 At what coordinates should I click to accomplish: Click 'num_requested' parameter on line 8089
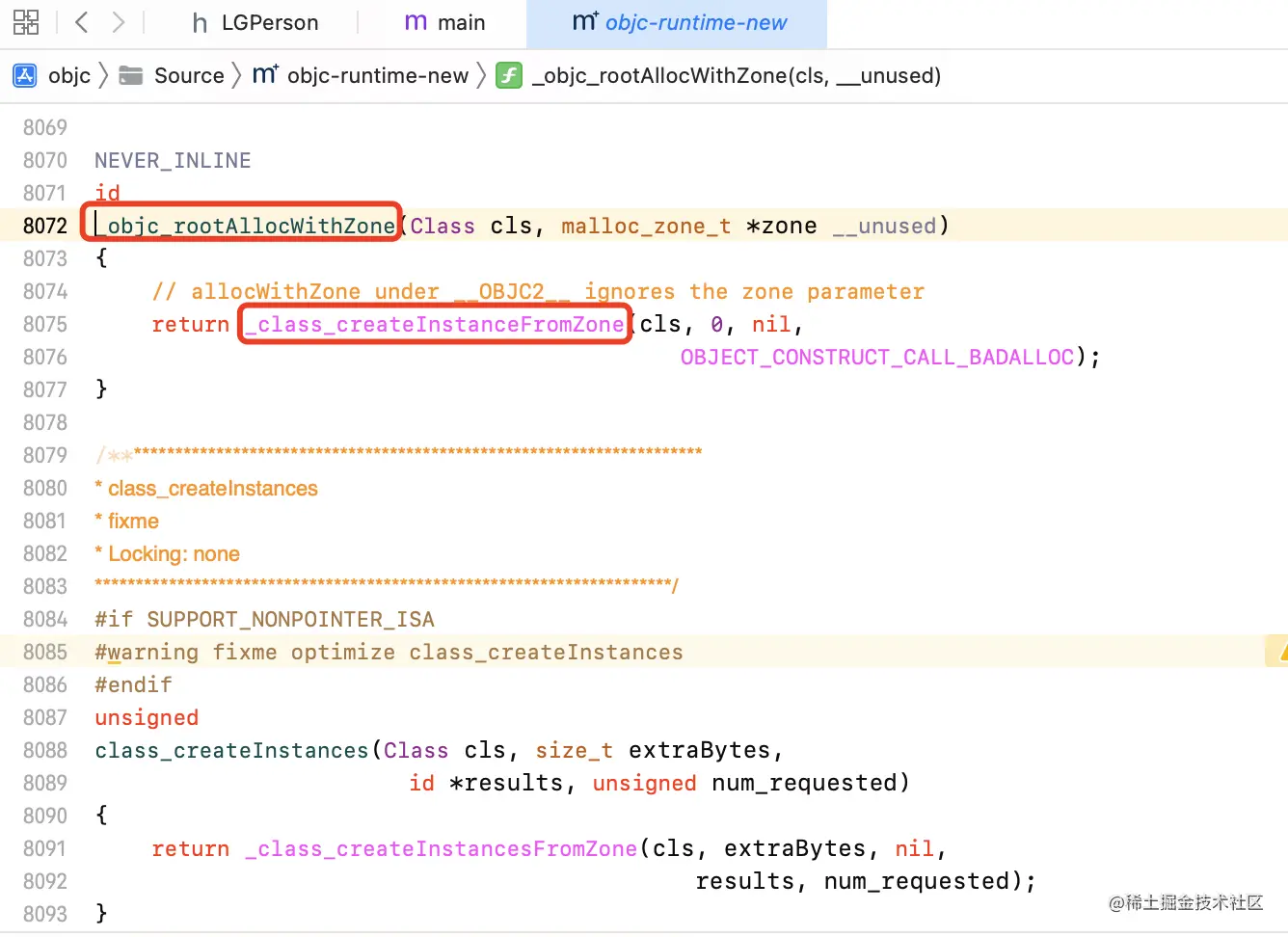804,783
